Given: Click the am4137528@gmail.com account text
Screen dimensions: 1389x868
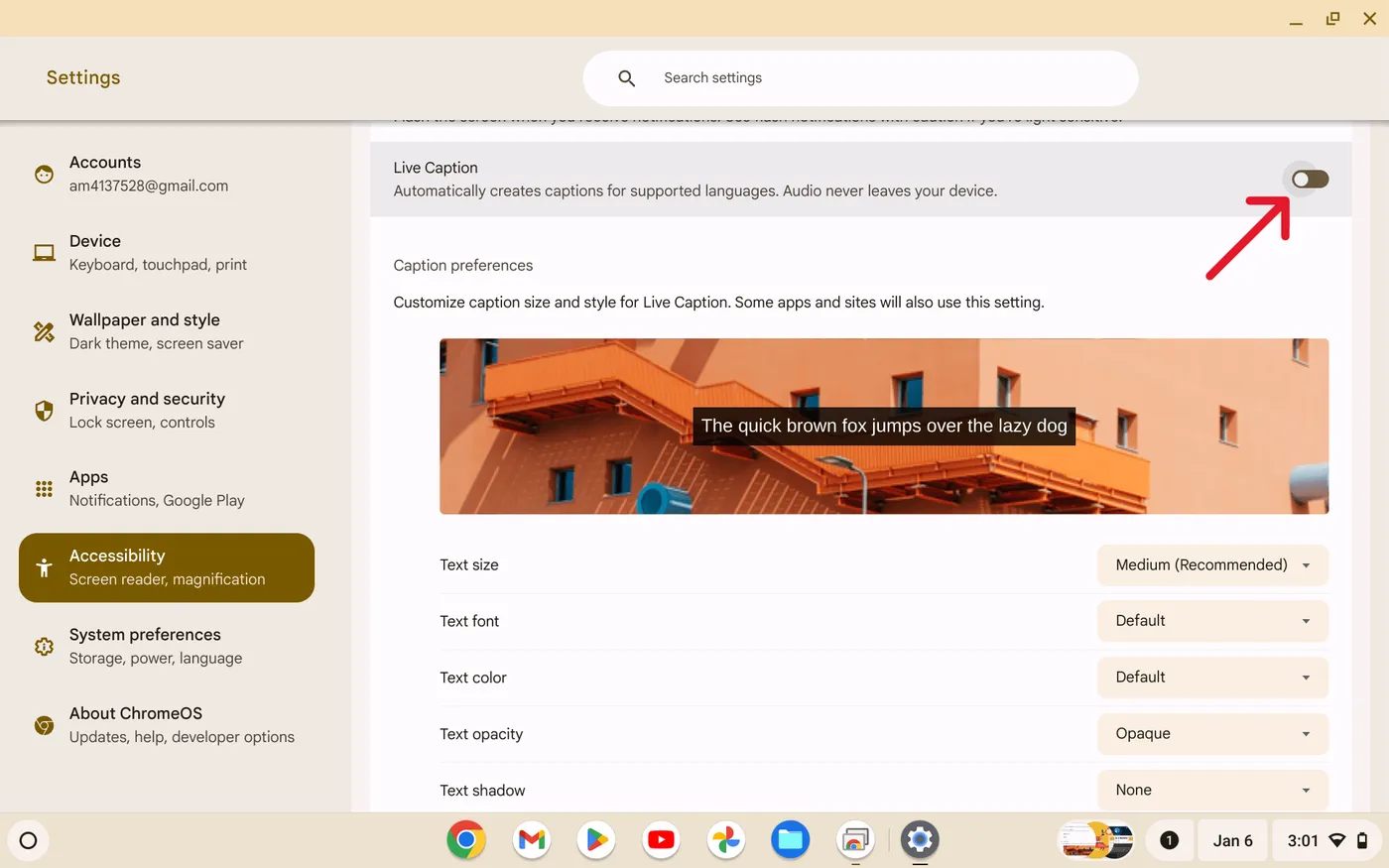Looking at the screenshot, I should coord(149,186).
